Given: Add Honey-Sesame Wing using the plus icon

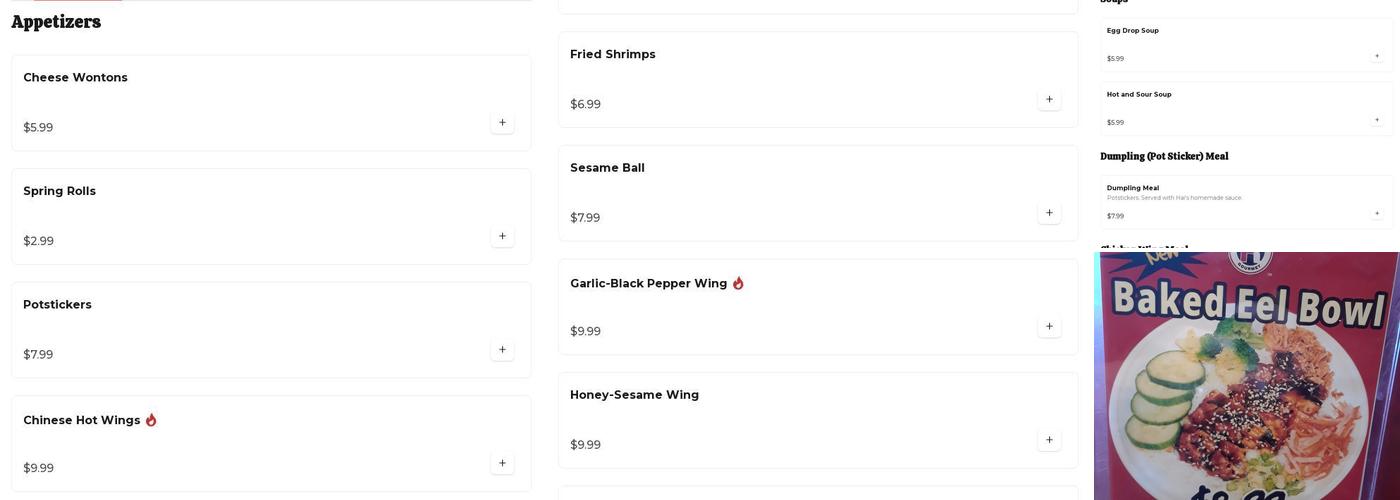Looking at the screenshot, I should (x=1049, y=440).
